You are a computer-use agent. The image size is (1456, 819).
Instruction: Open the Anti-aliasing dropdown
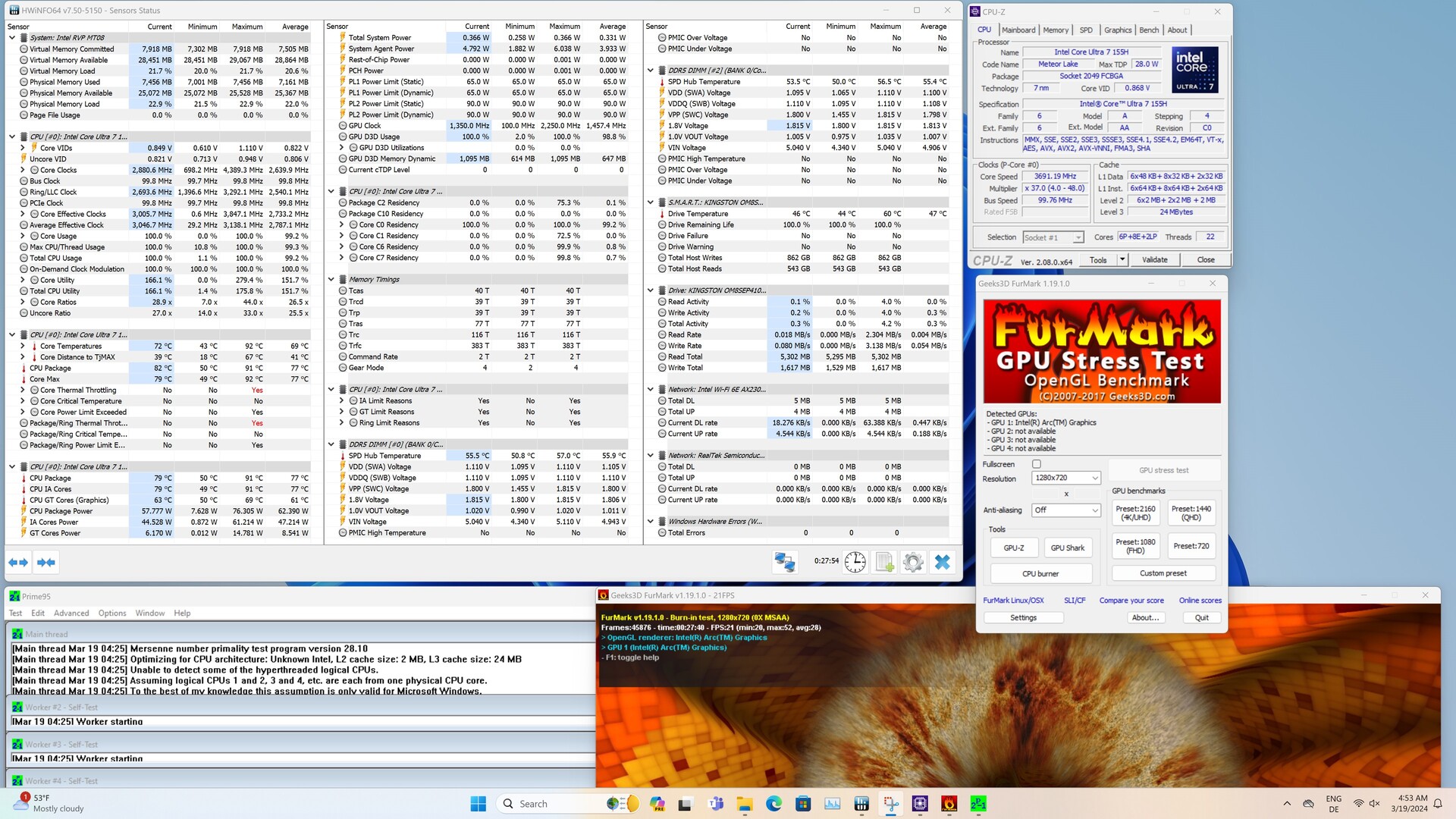pyautogui.click(x=1065, y=510)
